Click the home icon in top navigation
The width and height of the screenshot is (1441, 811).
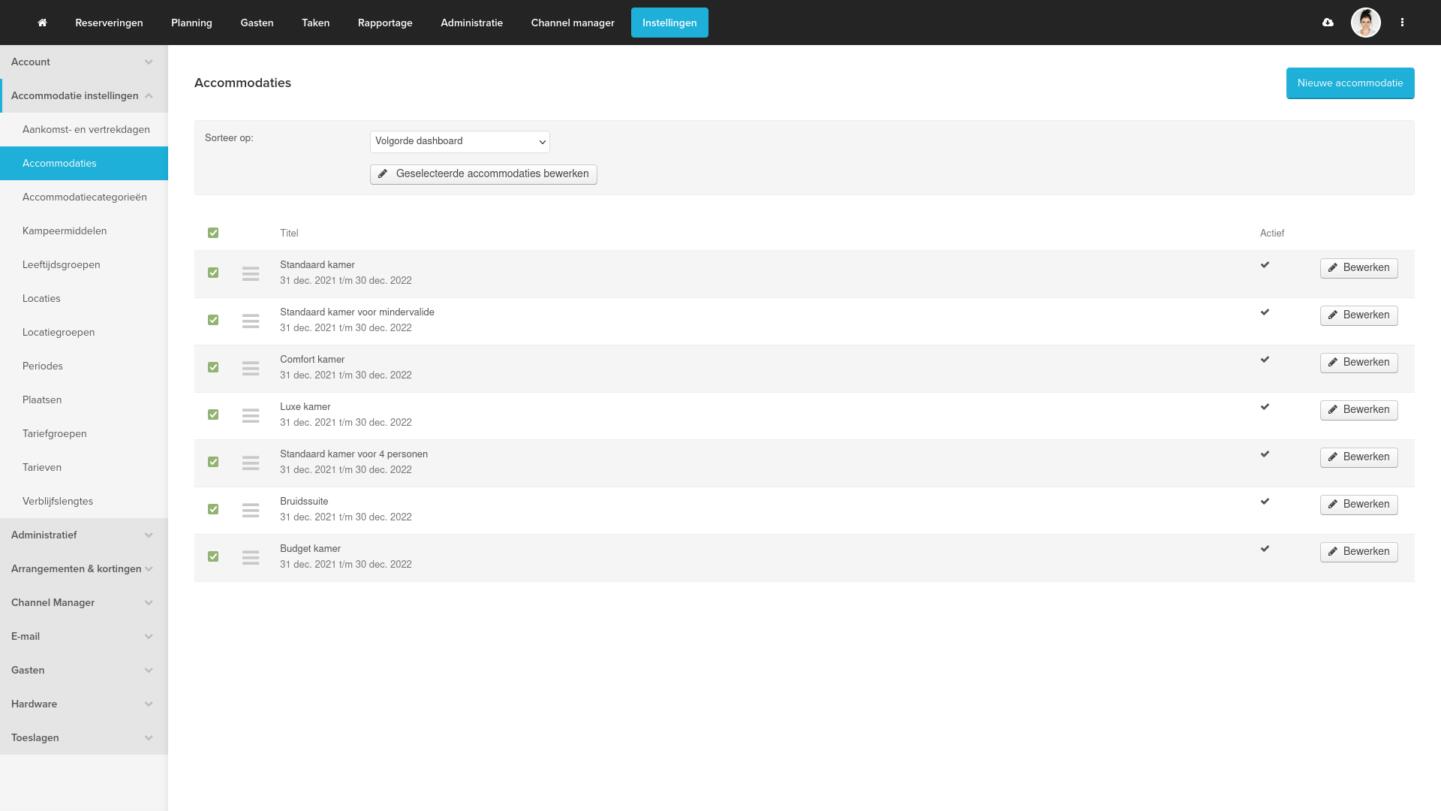(x=42, y=23)
